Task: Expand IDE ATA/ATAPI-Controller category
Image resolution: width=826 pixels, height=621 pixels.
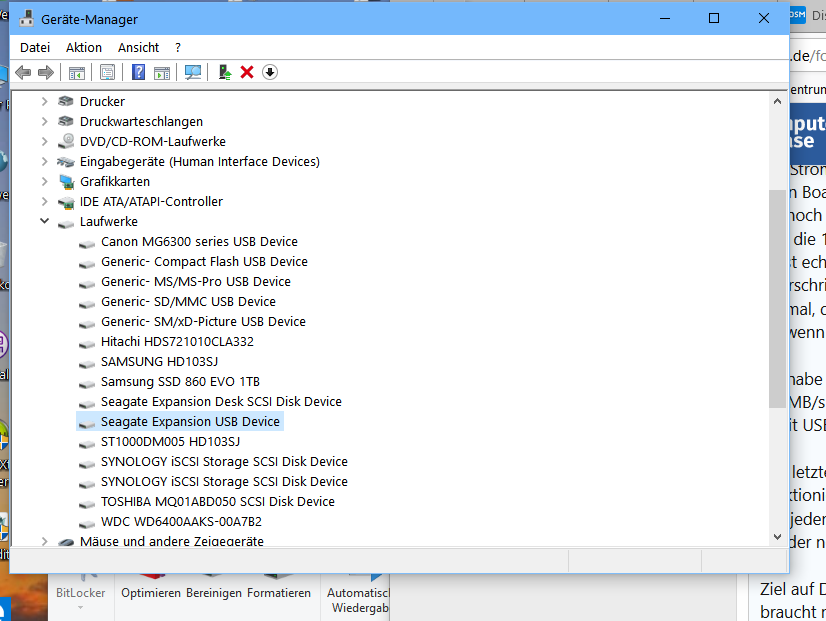Action: point(45,201)
